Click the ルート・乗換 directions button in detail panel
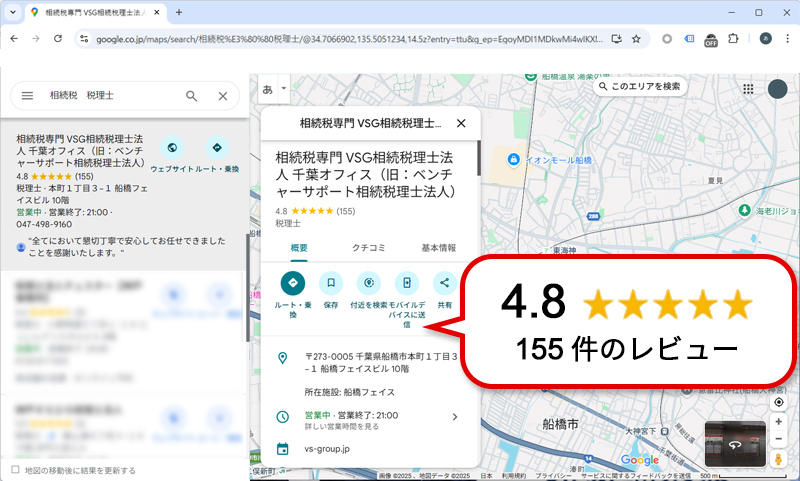 click(293, 283)
